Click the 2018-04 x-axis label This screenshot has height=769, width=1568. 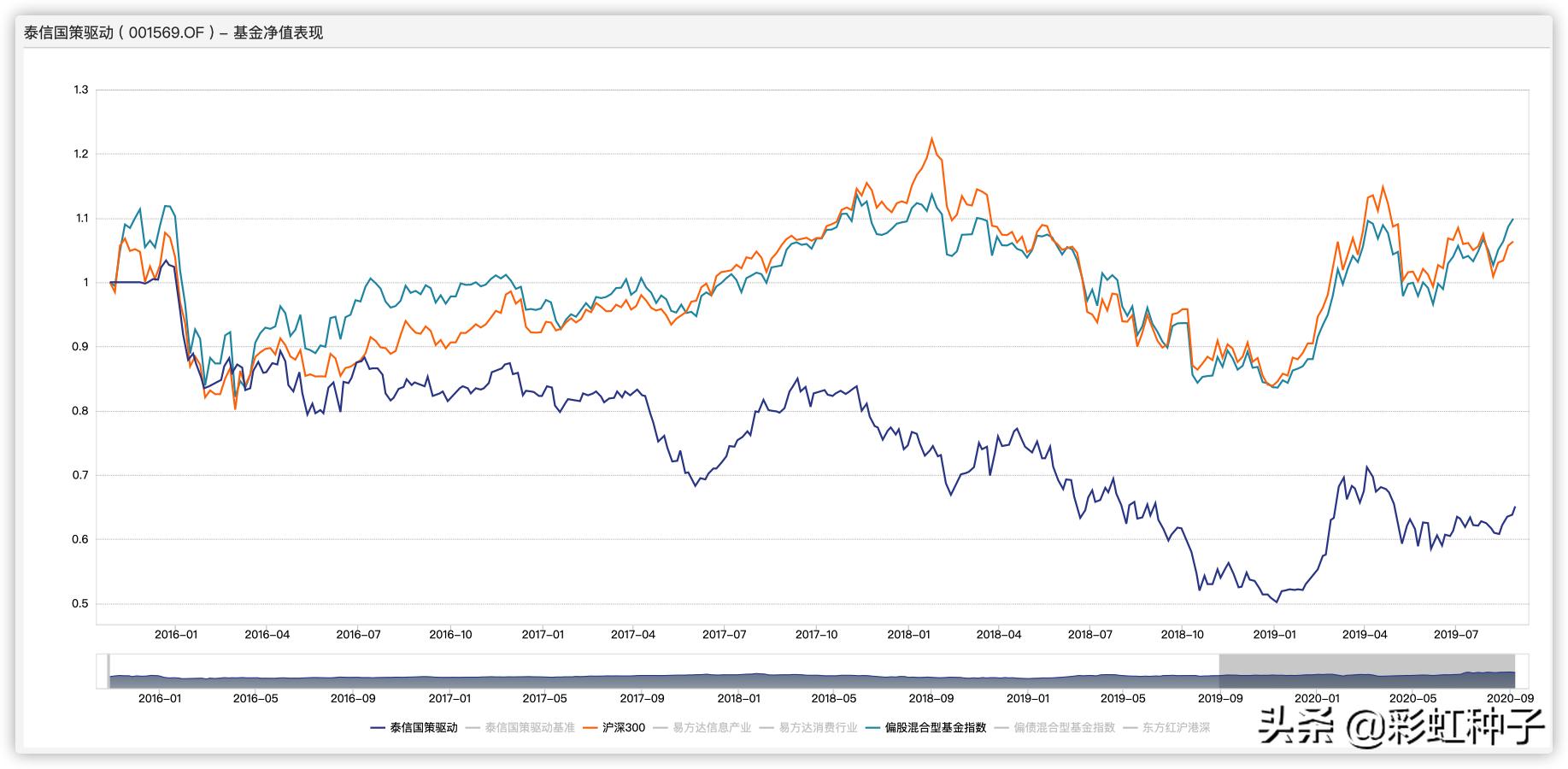(999, 635)
